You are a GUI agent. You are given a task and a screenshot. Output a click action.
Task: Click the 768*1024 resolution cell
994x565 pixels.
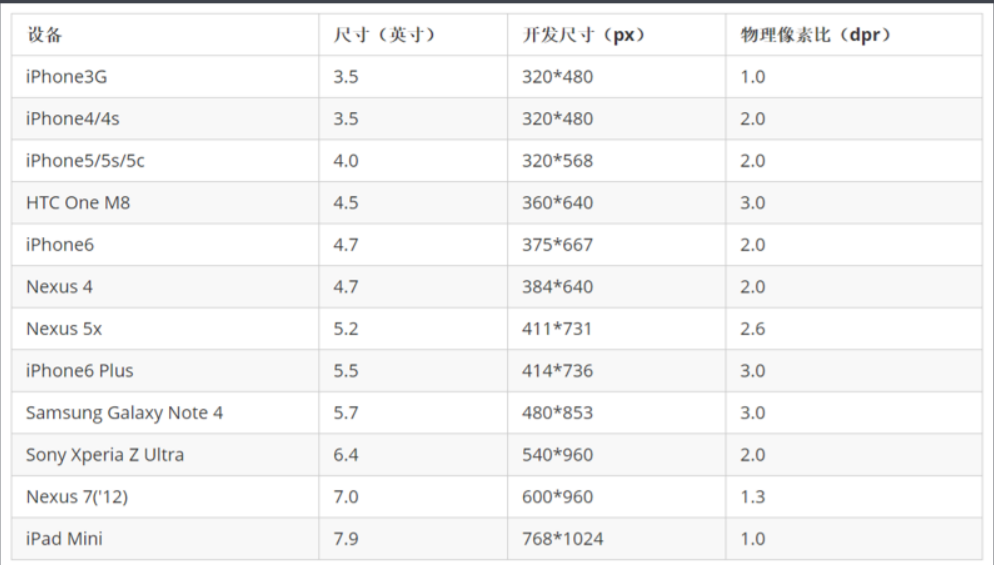point(616,538)
